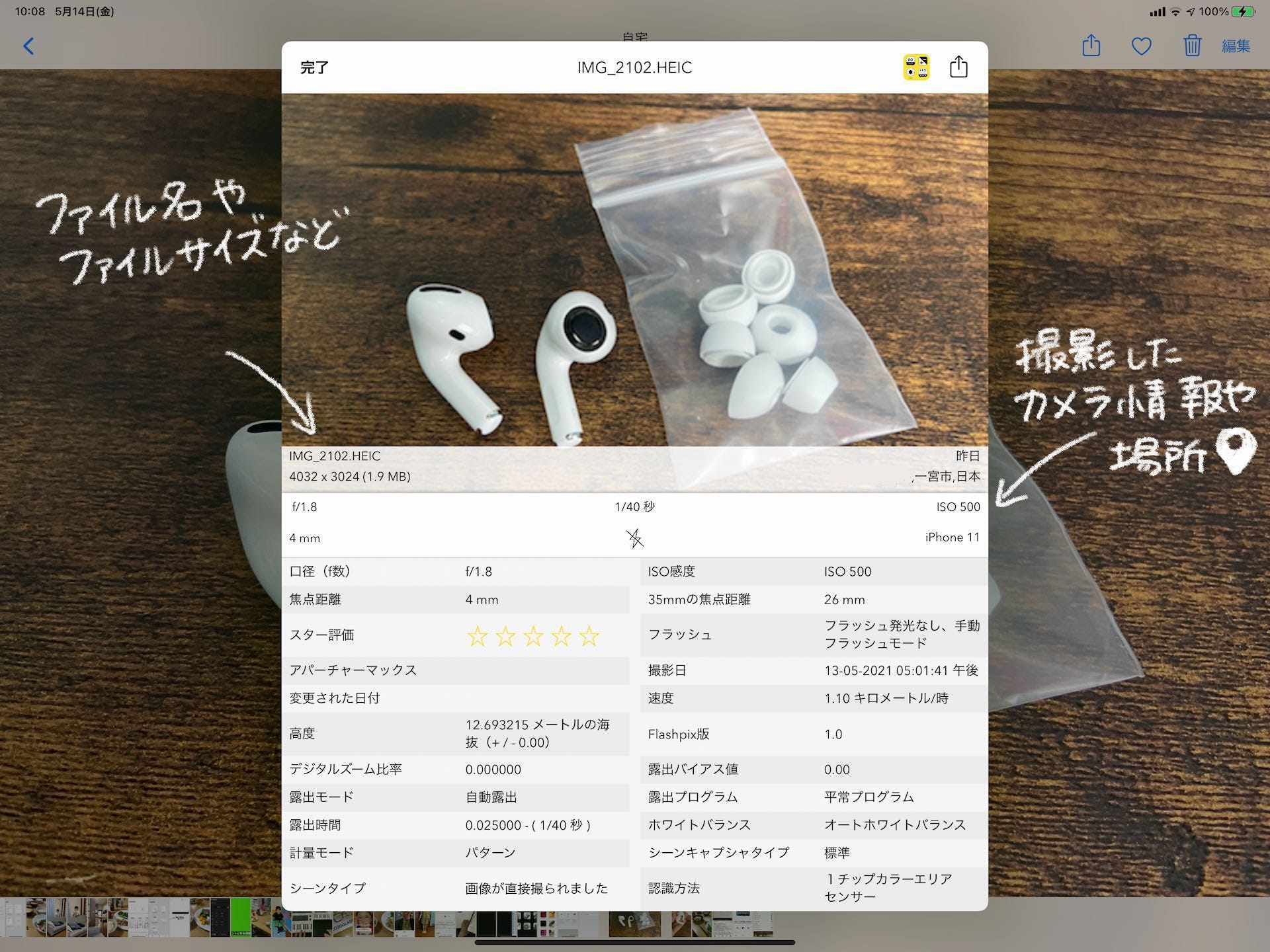This screenshot has width=1270, height=952.
Task: Tap the battery indicator in status bar
Action: pos(1243,11)
